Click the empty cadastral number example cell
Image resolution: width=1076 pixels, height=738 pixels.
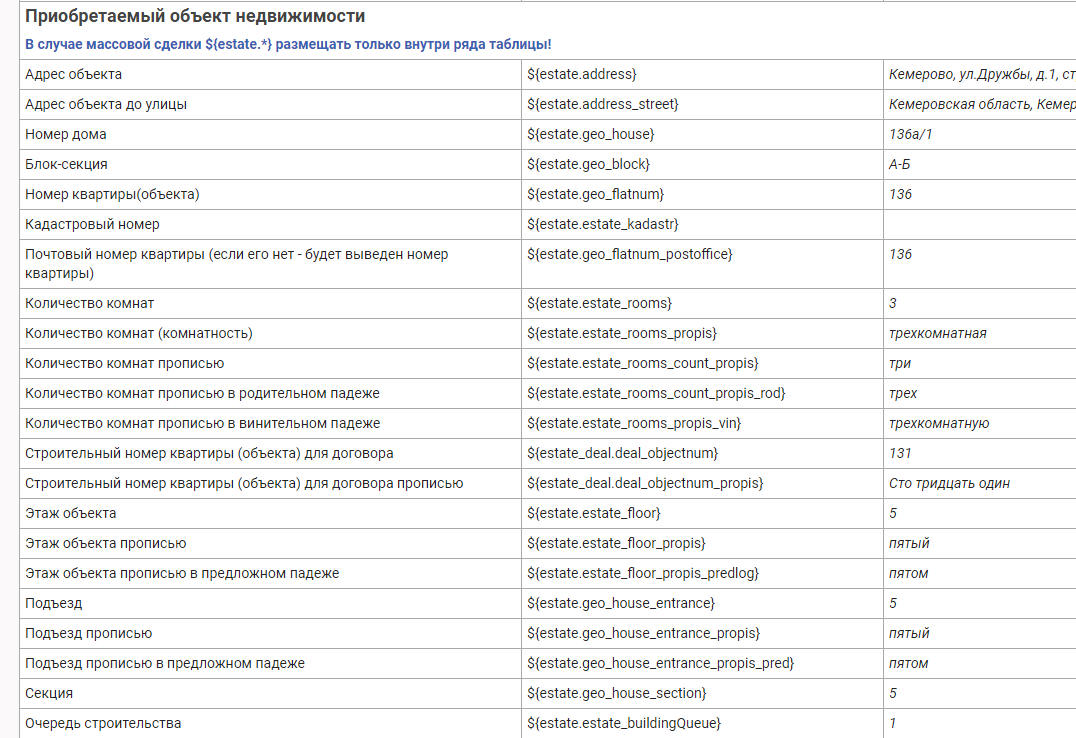[x=978, y=224]
